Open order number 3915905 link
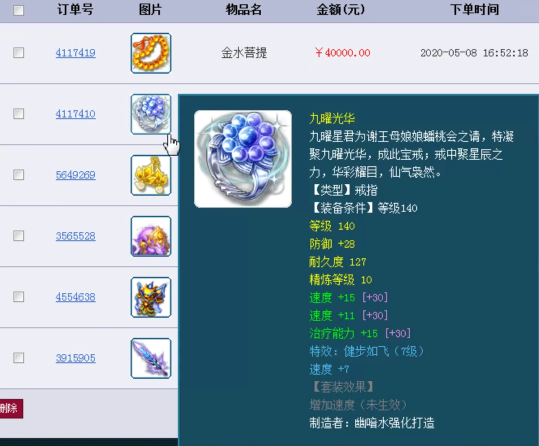 tap(76, 358)
